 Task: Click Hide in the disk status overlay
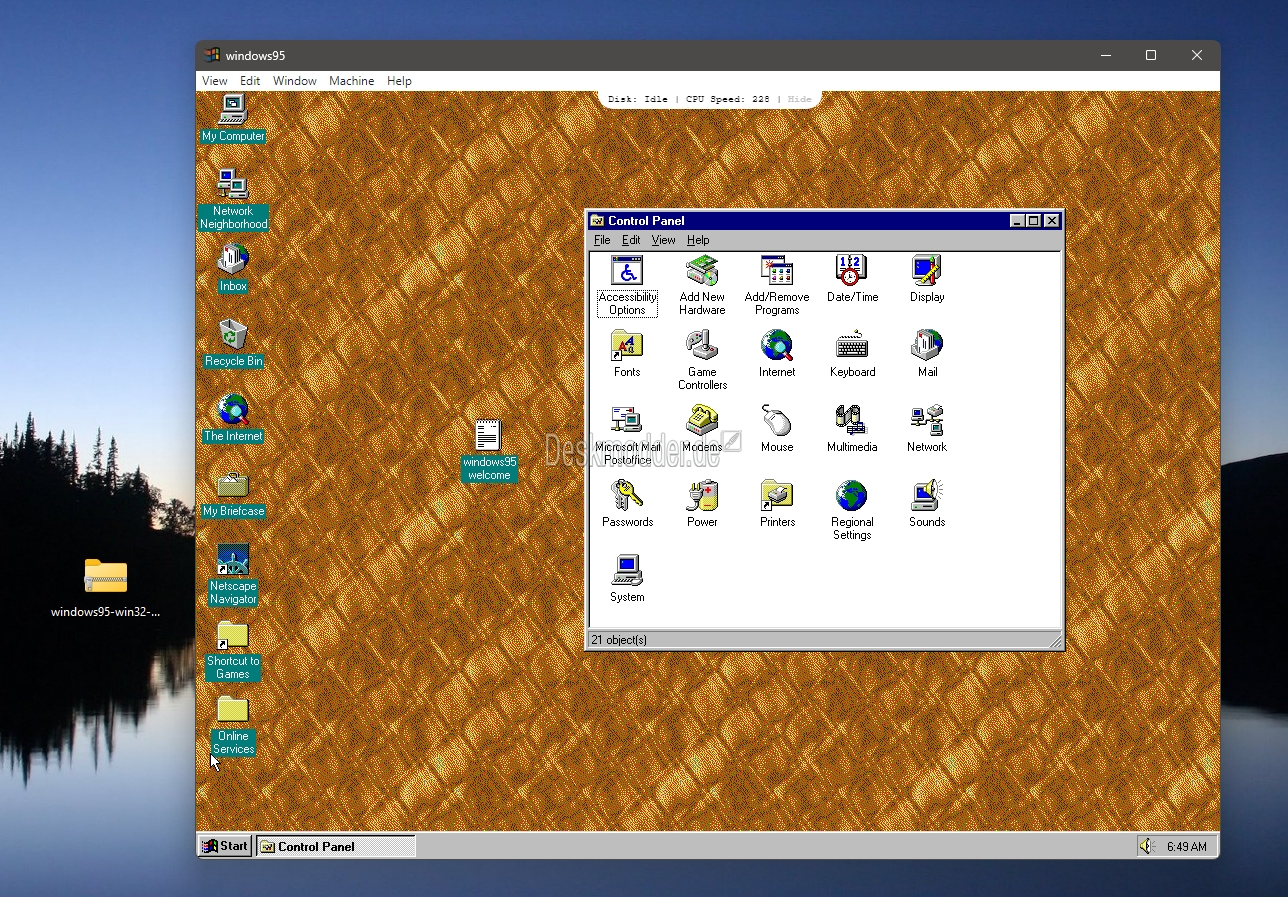[x=800, y=99]
